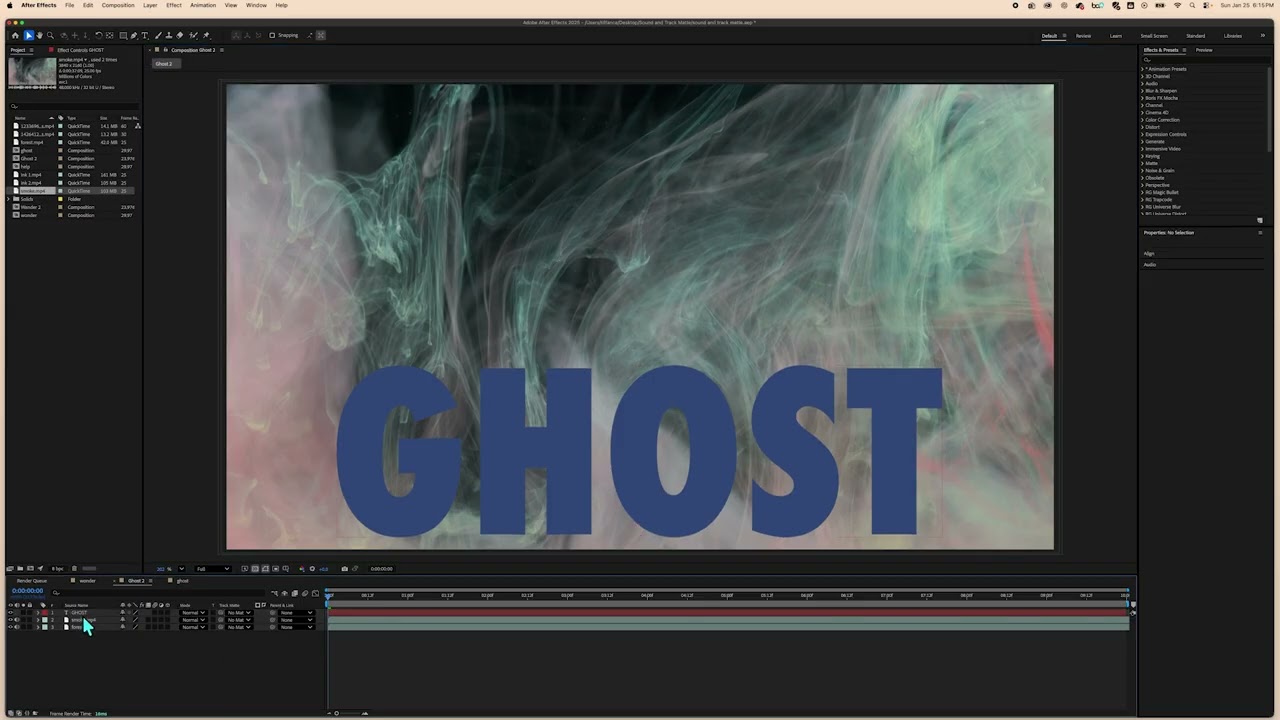Select the Rotation tool
Viewport: 1280px width, 720px height.
99,35
